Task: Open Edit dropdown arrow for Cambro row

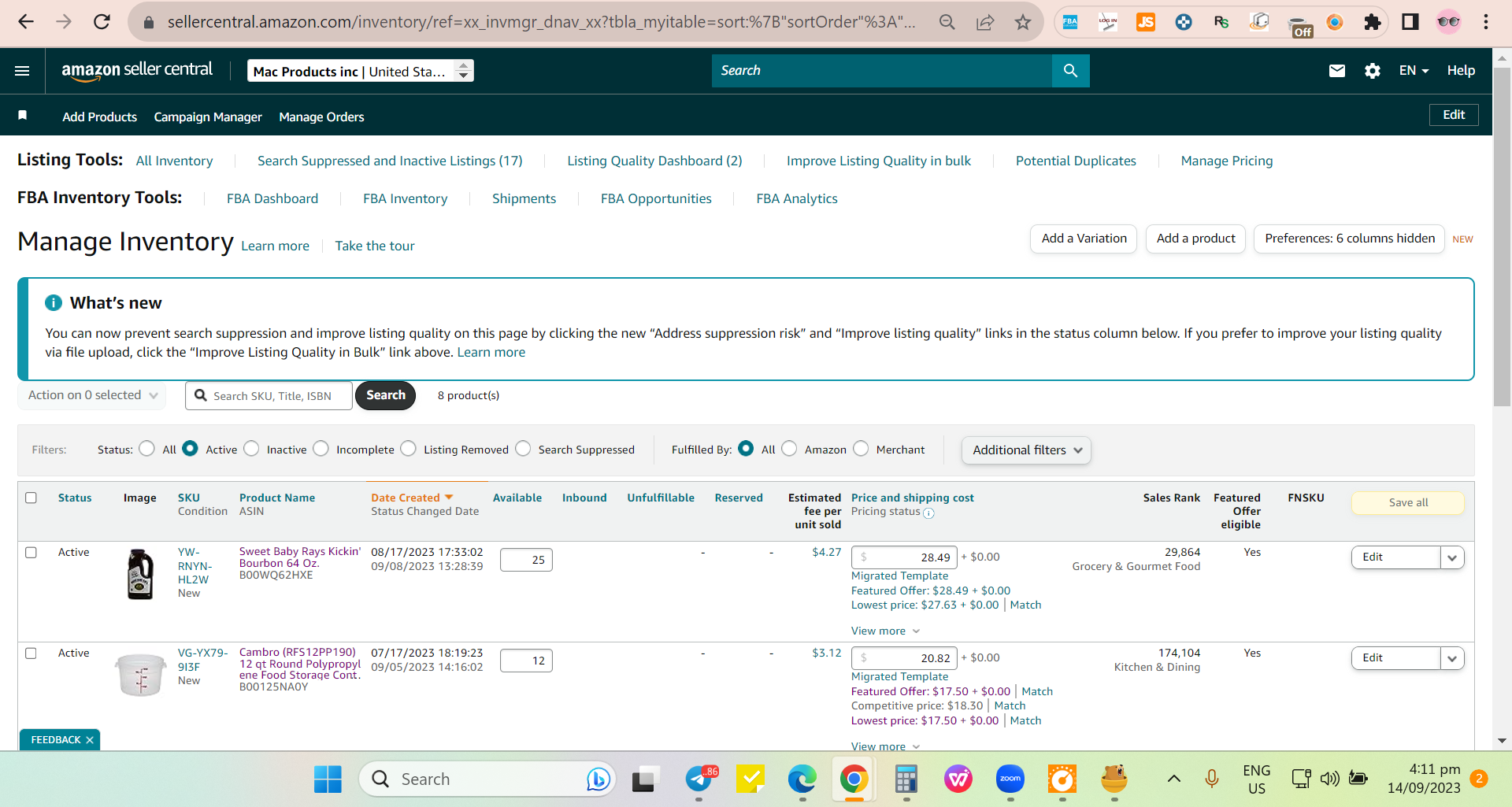Action: point(1452,658)
